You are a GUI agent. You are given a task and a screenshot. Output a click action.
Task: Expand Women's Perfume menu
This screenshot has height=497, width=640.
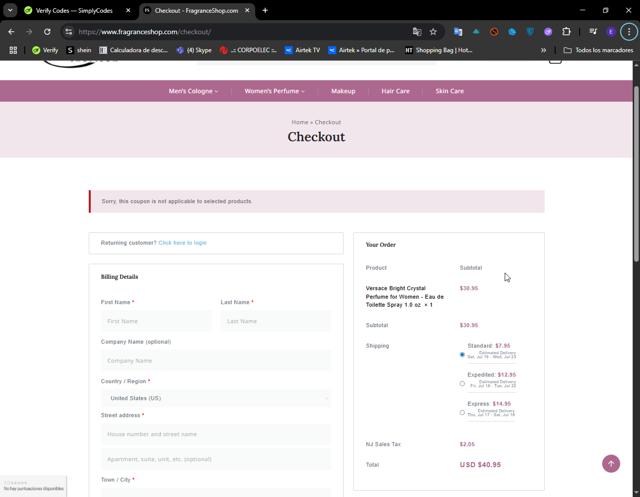click(x=274, y=91)
